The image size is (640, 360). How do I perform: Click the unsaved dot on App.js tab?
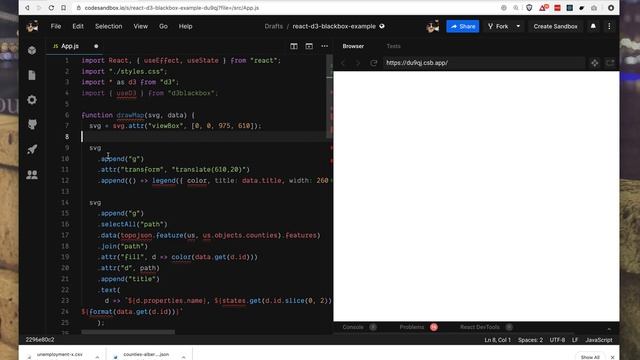[x=96, y=46]
